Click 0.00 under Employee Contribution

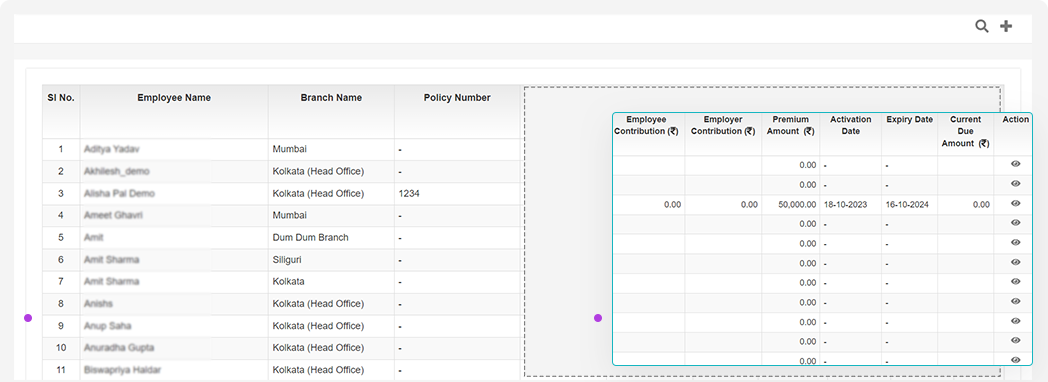pos(672,204)
